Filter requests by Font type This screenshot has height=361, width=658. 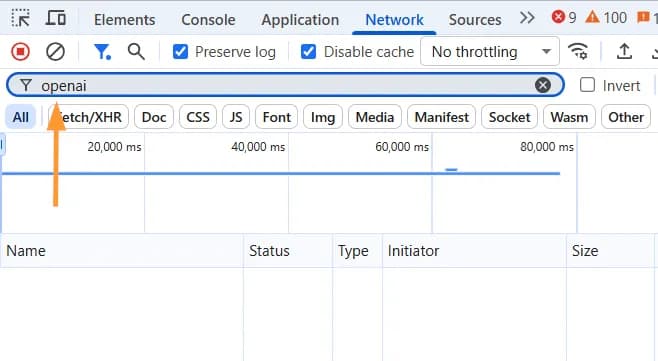point(277,117)
